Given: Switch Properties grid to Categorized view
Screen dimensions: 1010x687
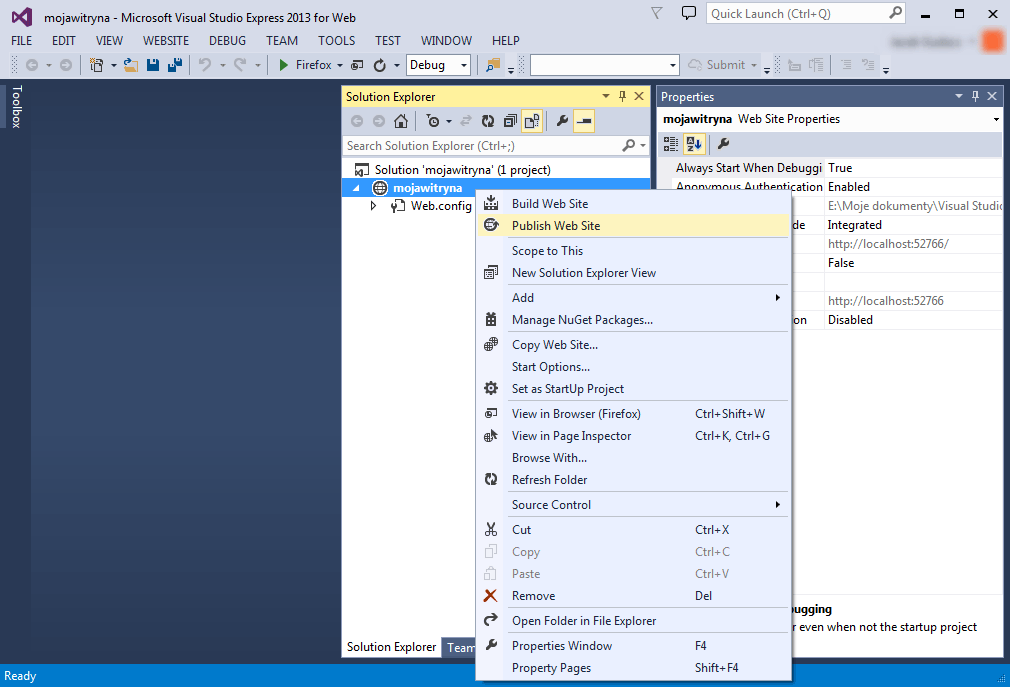Looking at the screenshot, I should click(x=671, y=144).
